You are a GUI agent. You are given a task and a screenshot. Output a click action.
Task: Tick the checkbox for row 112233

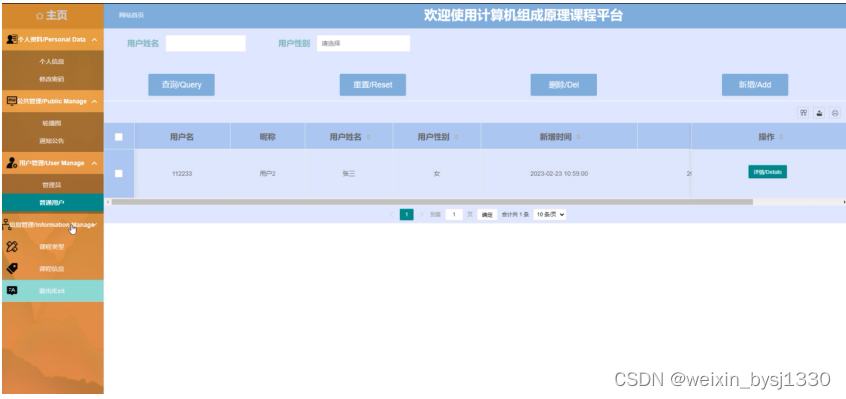point(119,174)
